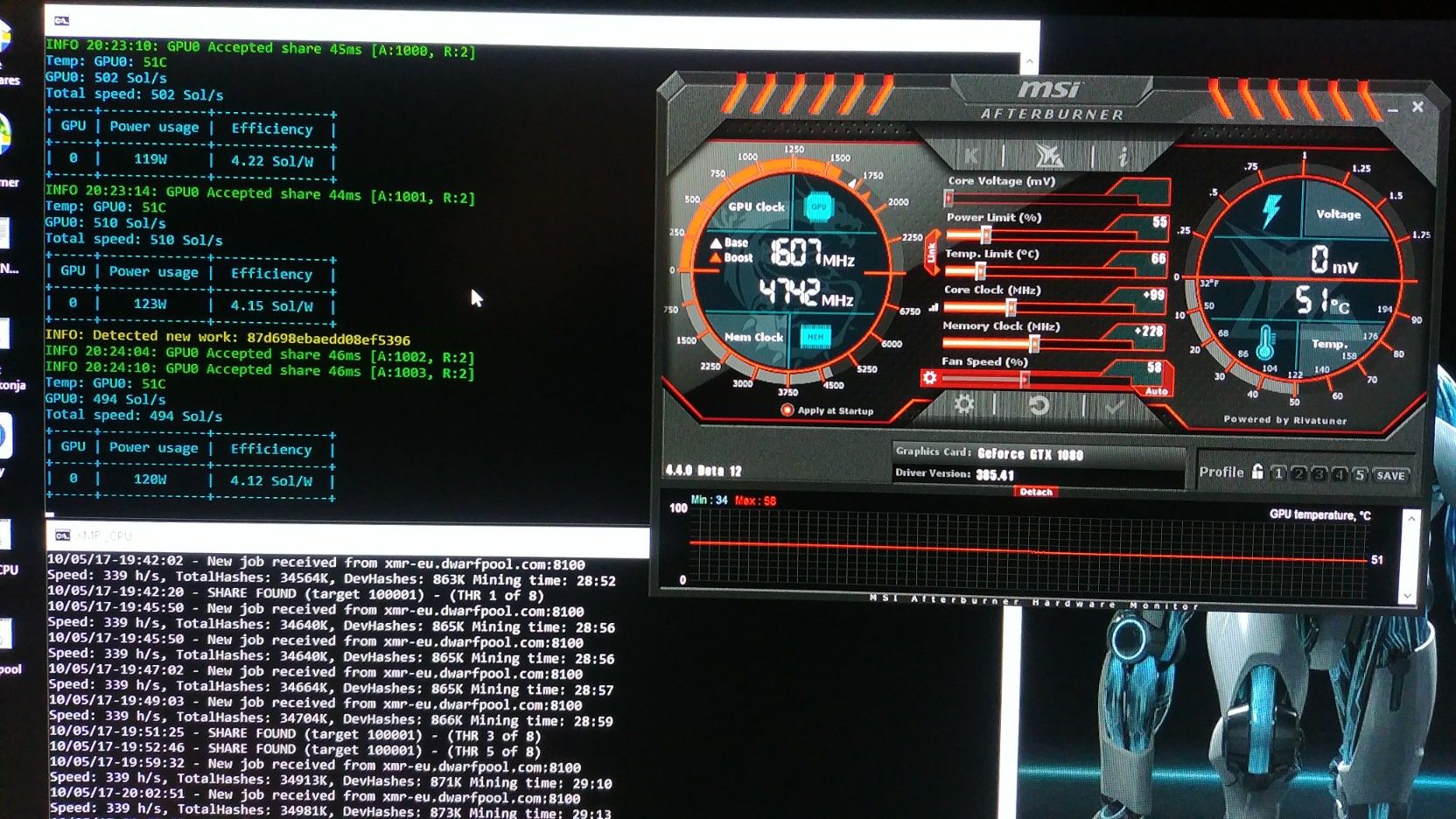Screen dimensions: 1456x819
Task: Click the 'GeForce GTX 1080' graphics card text
Action: coord(1030,454)
